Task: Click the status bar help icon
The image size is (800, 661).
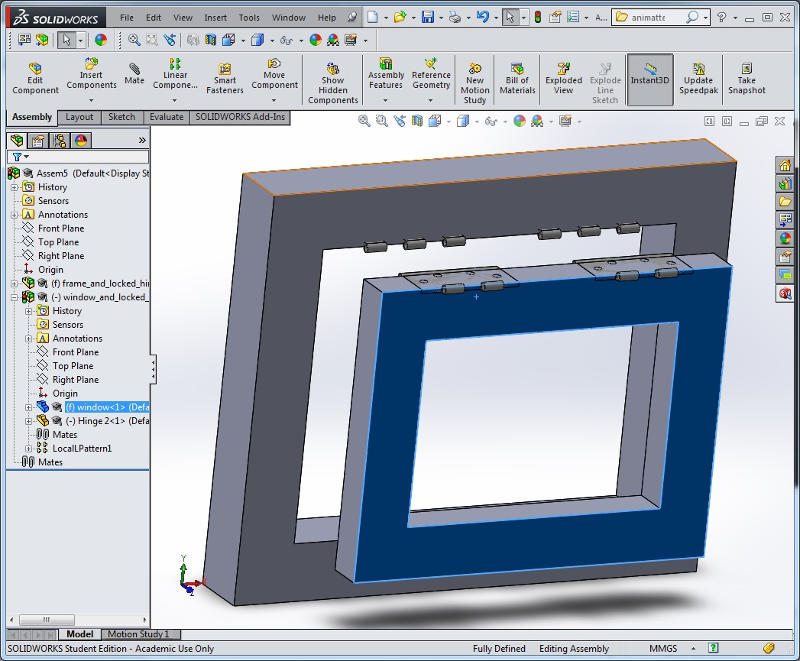Action: (713, 648)
